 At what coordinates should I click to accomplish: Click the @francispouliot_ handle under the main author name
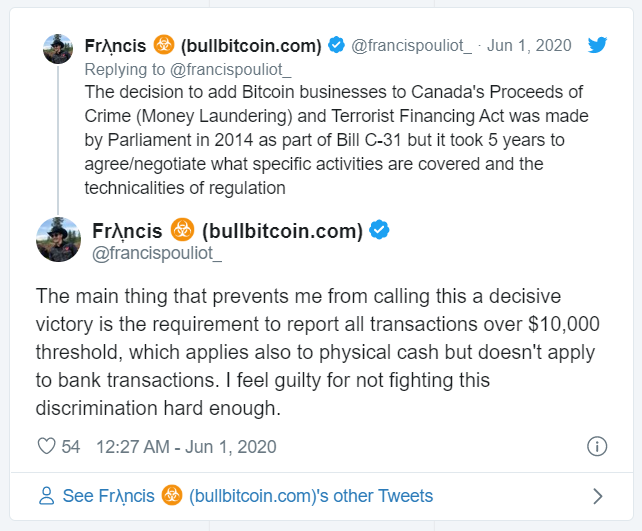click(x=157, y=255)
